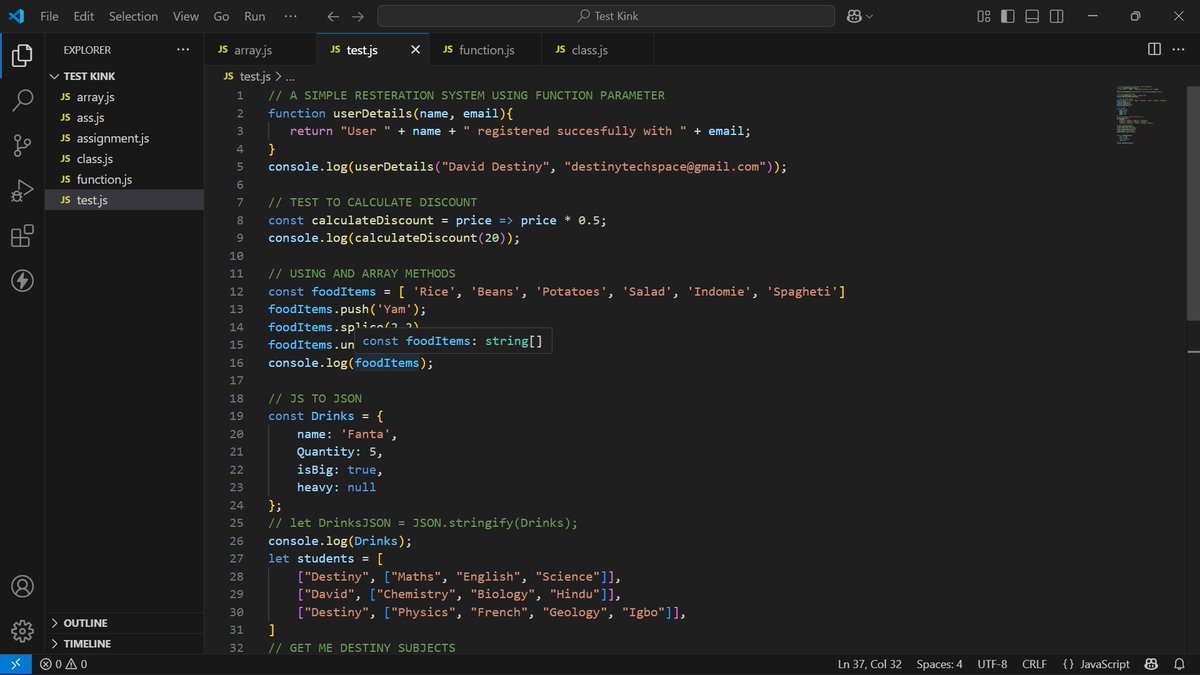Open the Go menu

[221, 16]
